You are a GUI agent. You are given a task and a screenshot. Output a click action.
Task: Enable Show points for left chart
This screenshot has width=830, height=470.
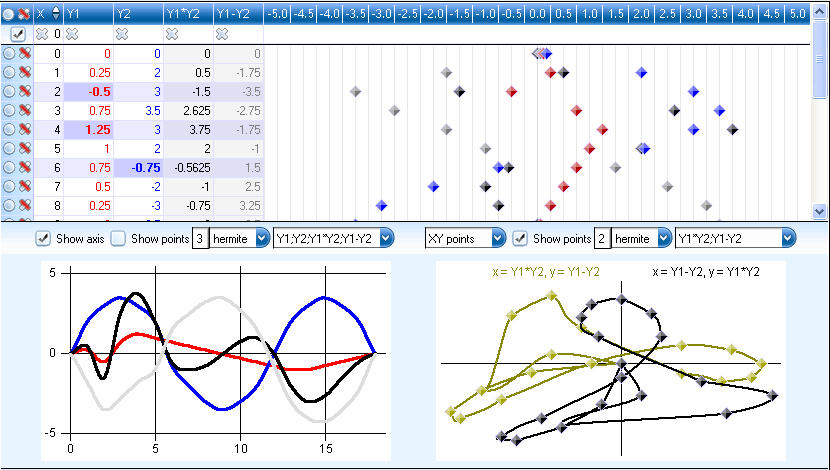pos(118,239)
